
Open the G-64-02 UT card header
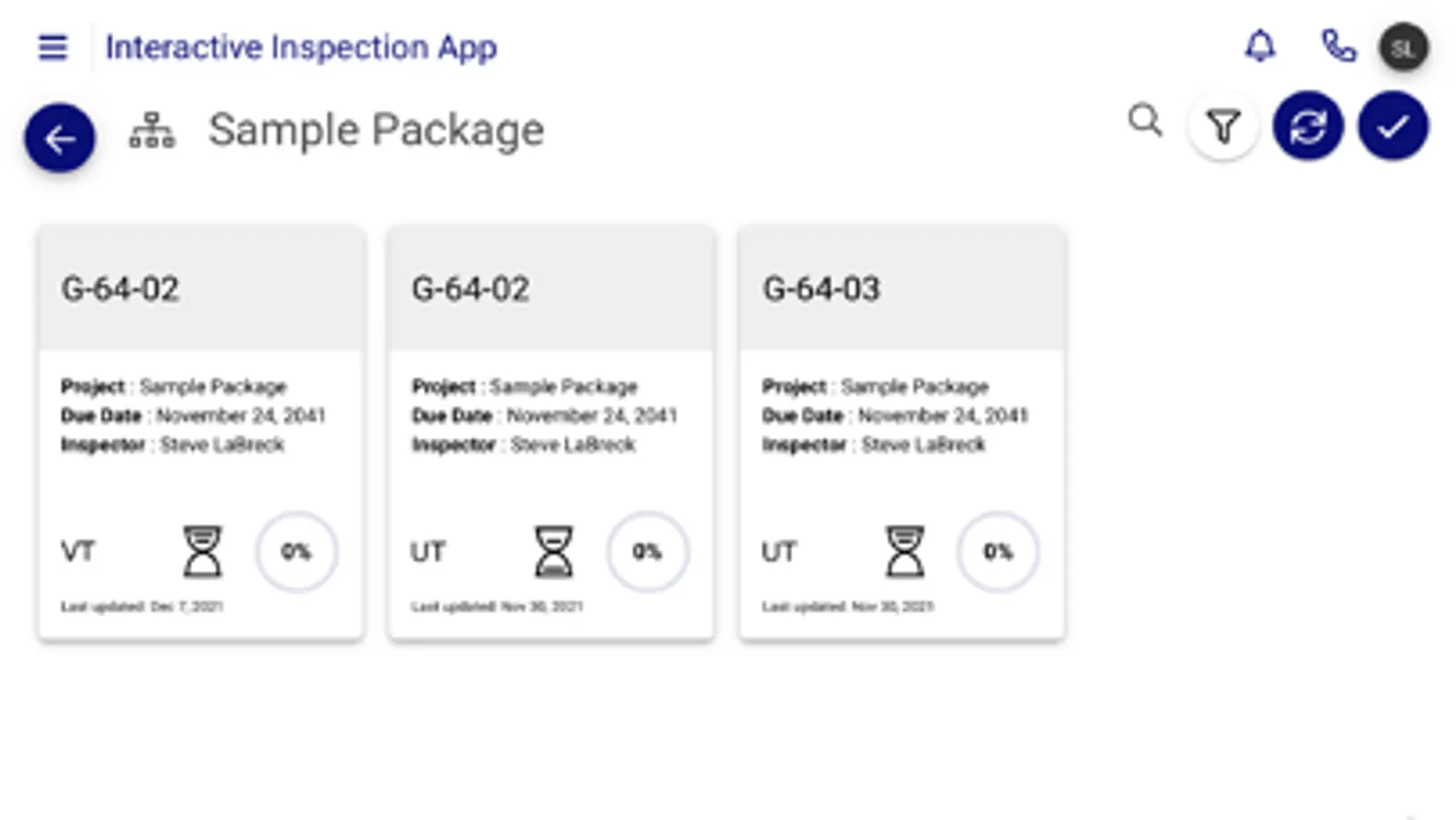coord(551,289)
